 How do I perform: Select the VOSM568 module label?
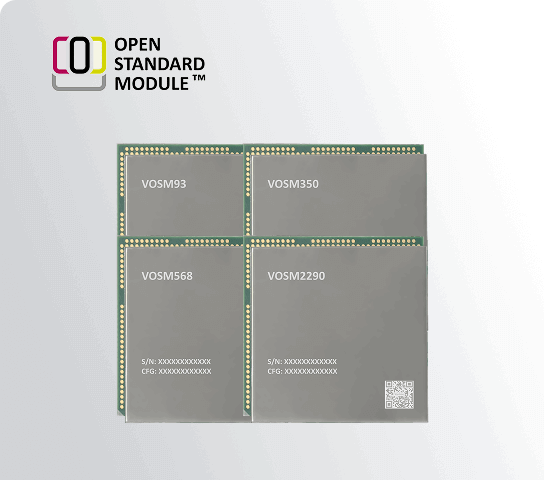tap(167, 276)
